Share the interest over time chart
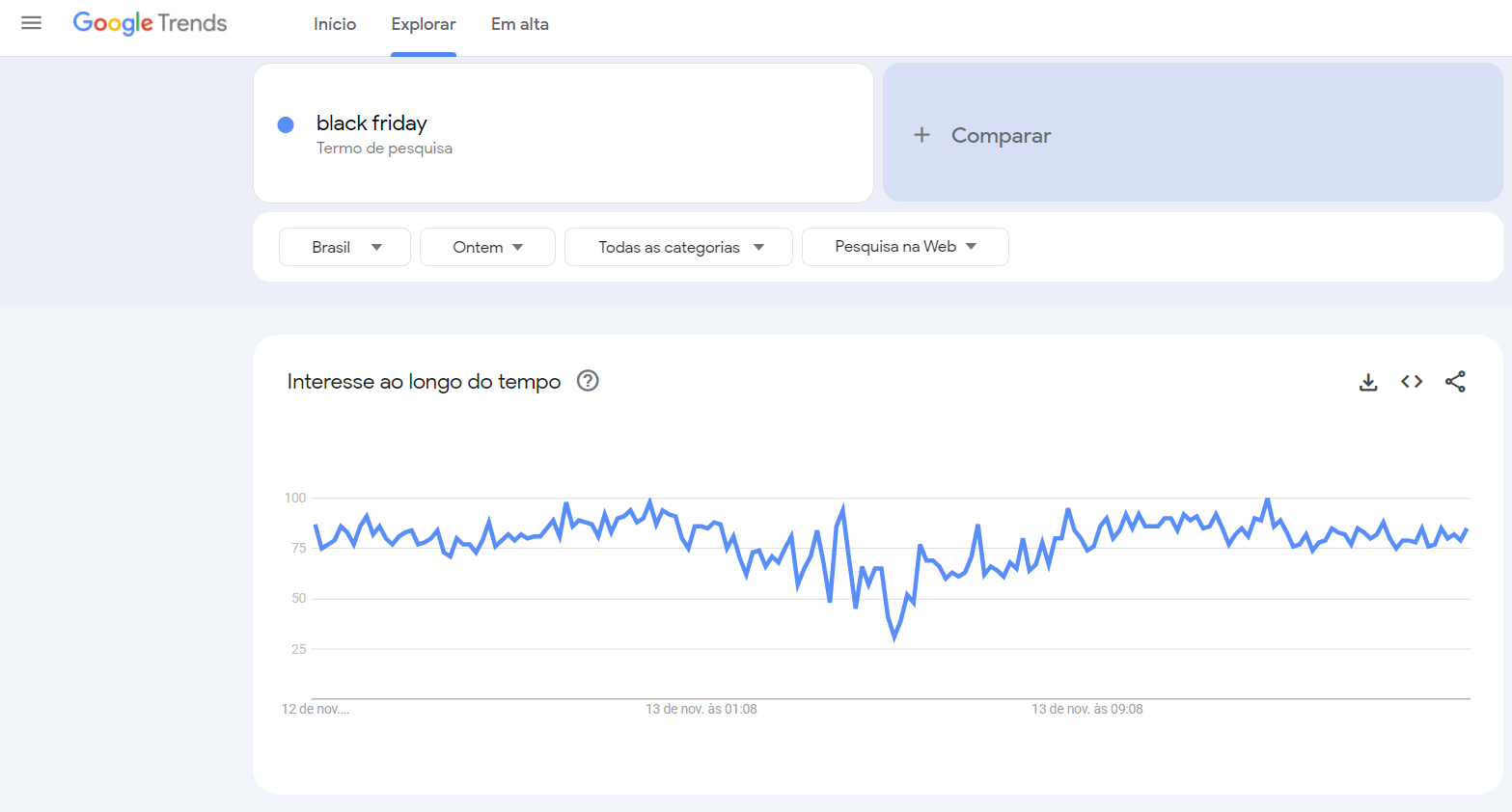This screenshot has height=812, width=1512. (x=1455, y=382)
